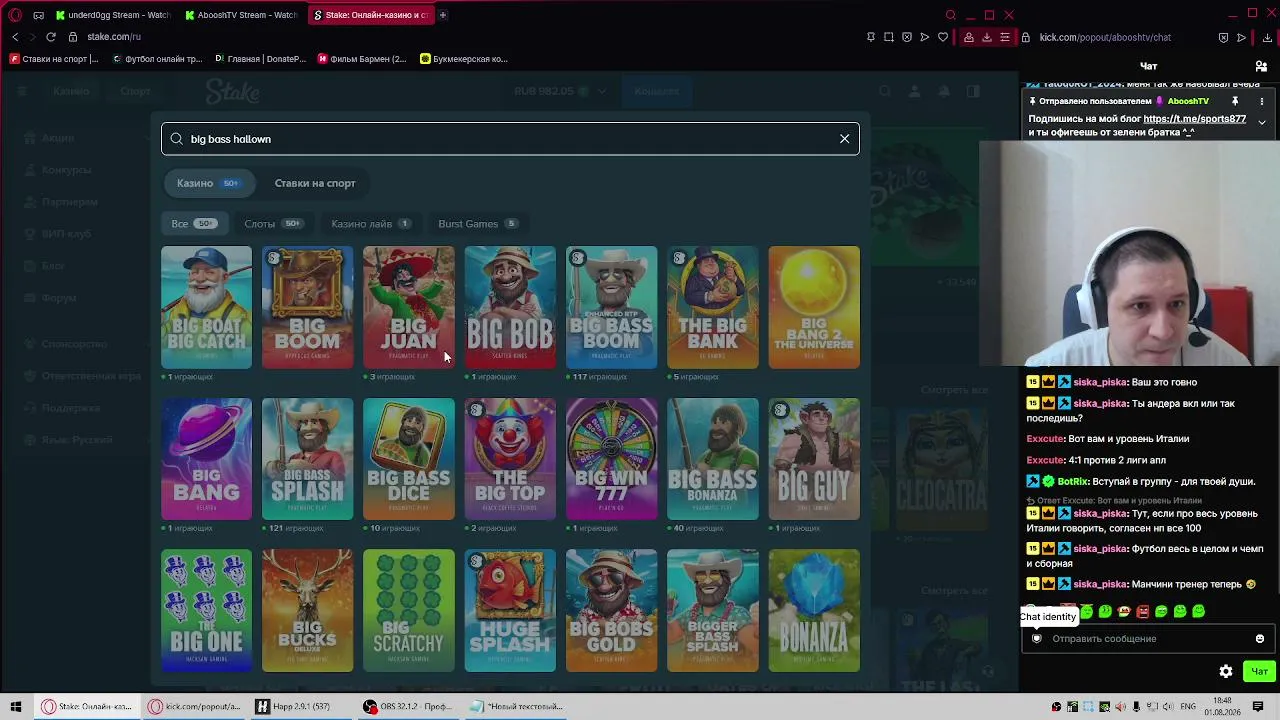
Task: Open the Windows Start menu
Action: 16,706
